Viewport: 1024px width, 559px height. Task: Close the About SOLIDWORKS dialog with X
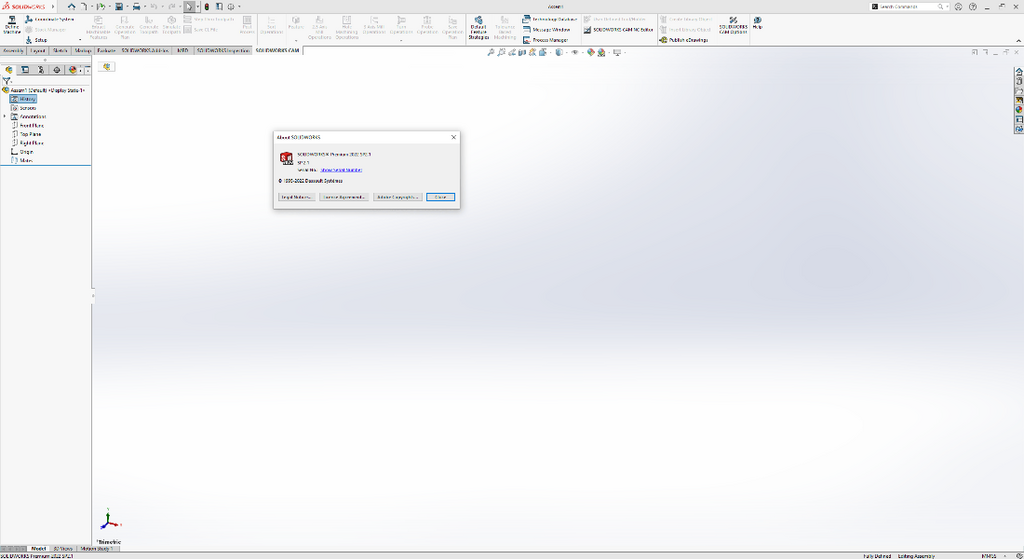tap(454, 137)
